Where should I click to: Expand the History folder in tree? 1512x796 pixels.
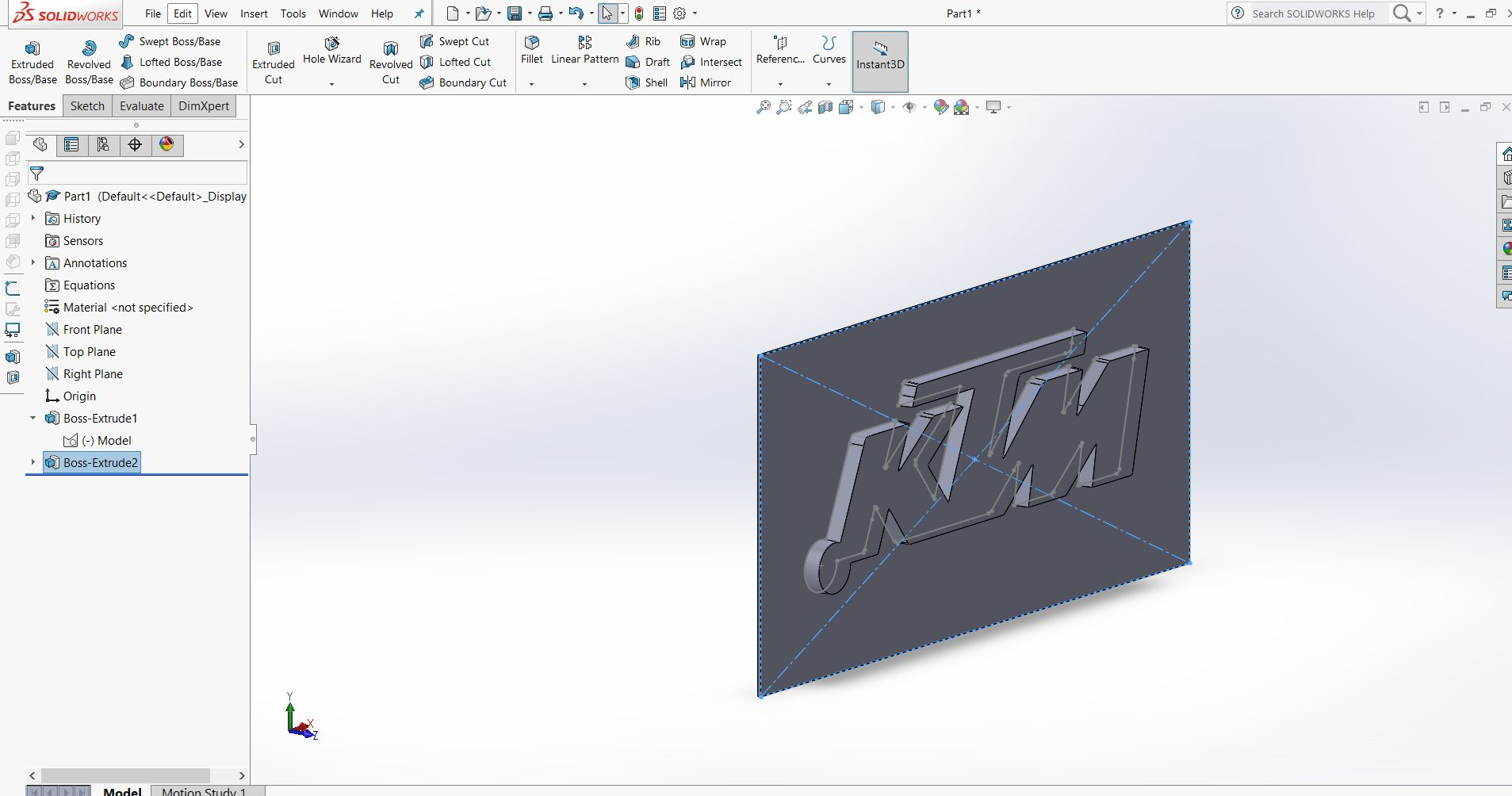pos(33,218)
